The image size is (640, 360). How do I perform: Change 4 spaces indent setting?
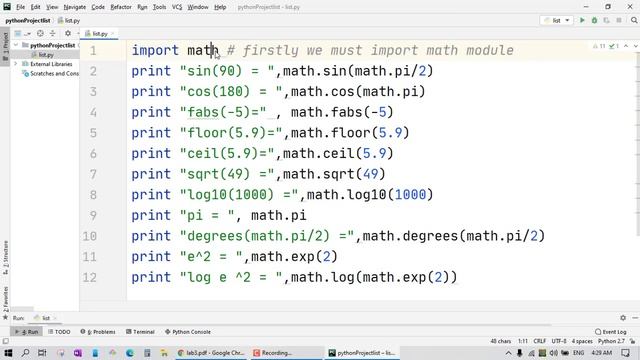tap(582, 341)
